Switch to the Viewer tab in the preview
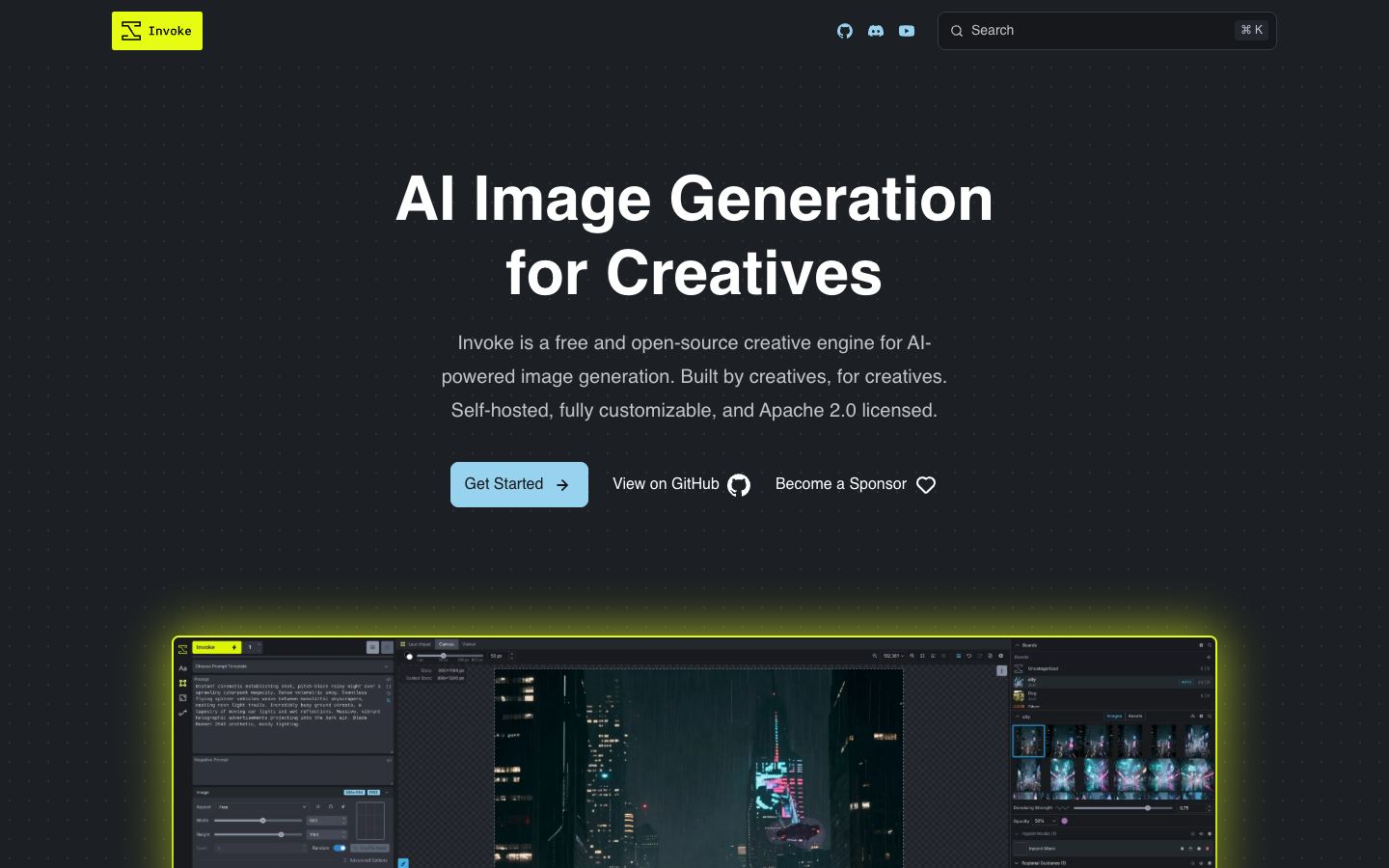The image size is (1389, 868). pyautogui.click(x=469, y=644)
